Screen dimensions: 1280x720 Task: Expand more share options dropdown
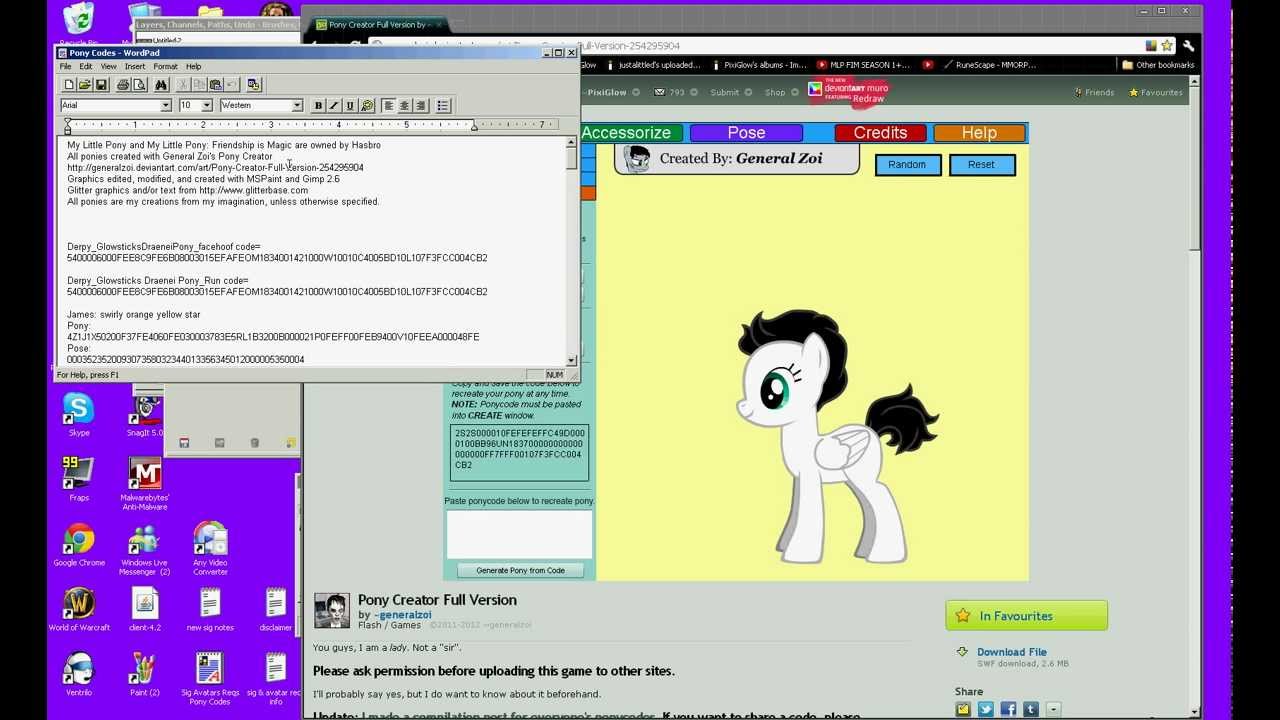tap(1052, 709)
